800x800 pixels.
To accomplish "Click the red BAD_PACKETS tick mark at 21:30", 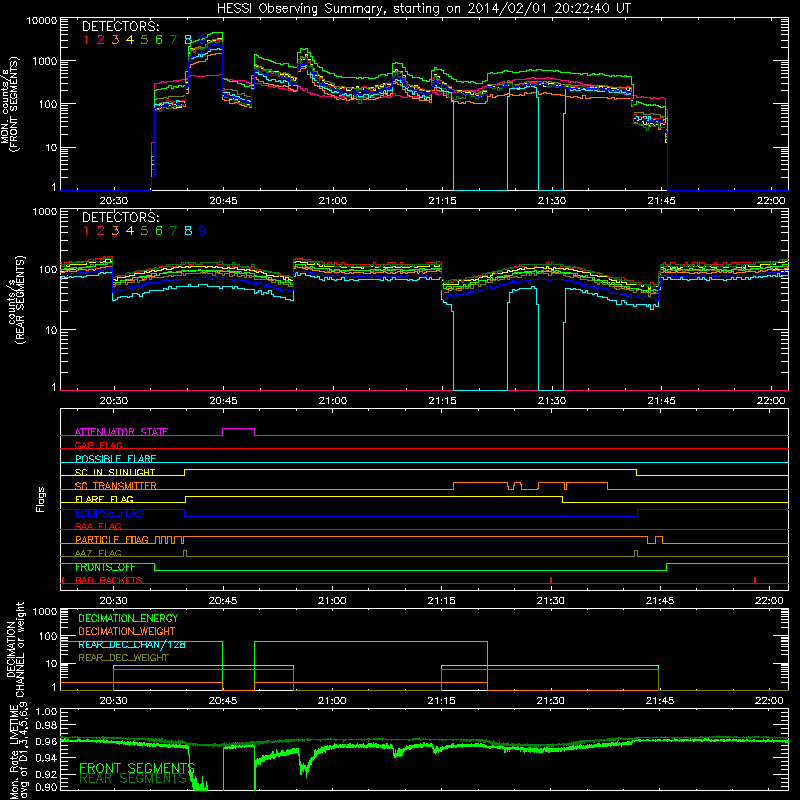I will coord(551,580).
